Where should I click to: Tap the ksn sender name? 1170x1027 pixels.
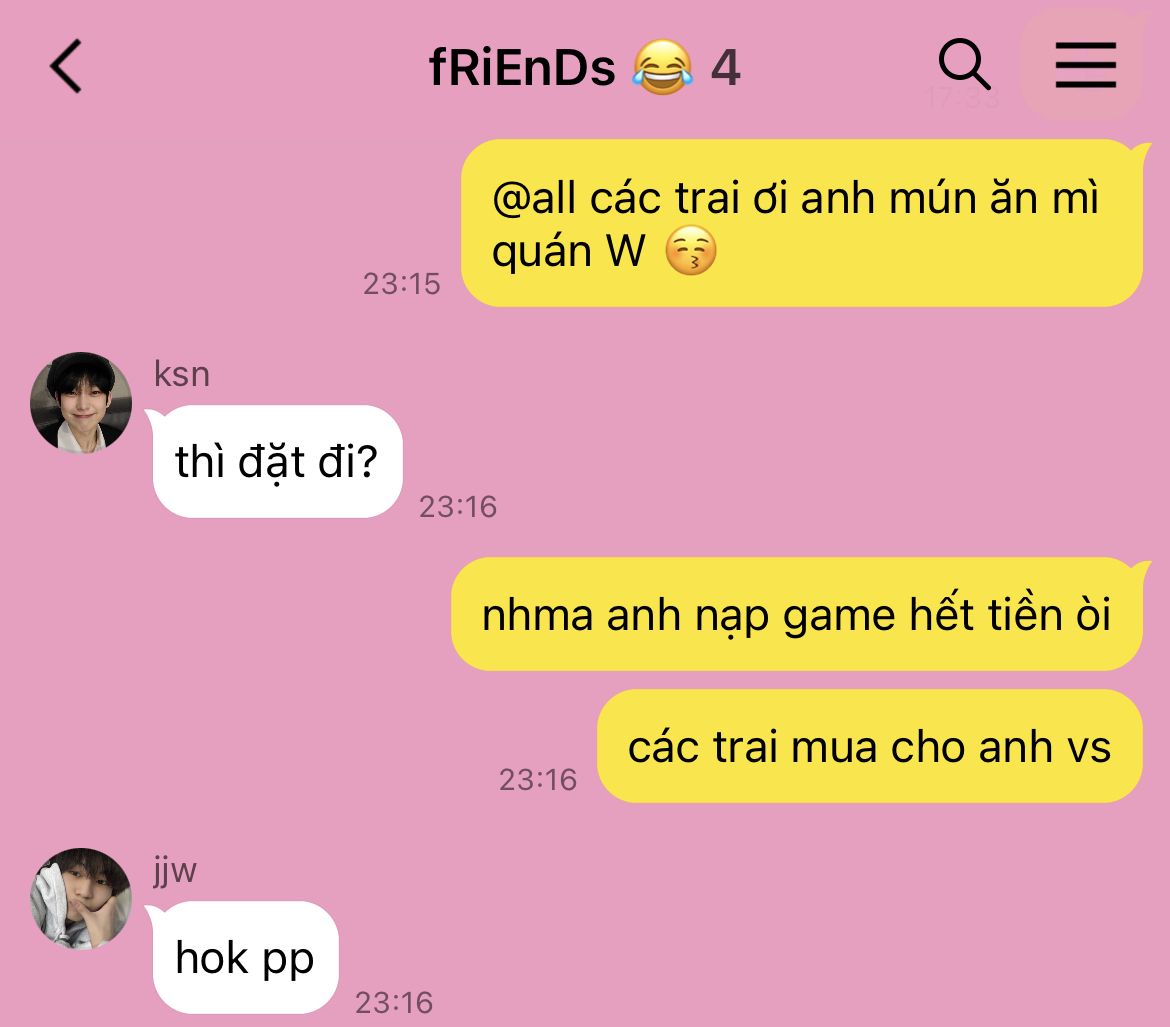182,373
